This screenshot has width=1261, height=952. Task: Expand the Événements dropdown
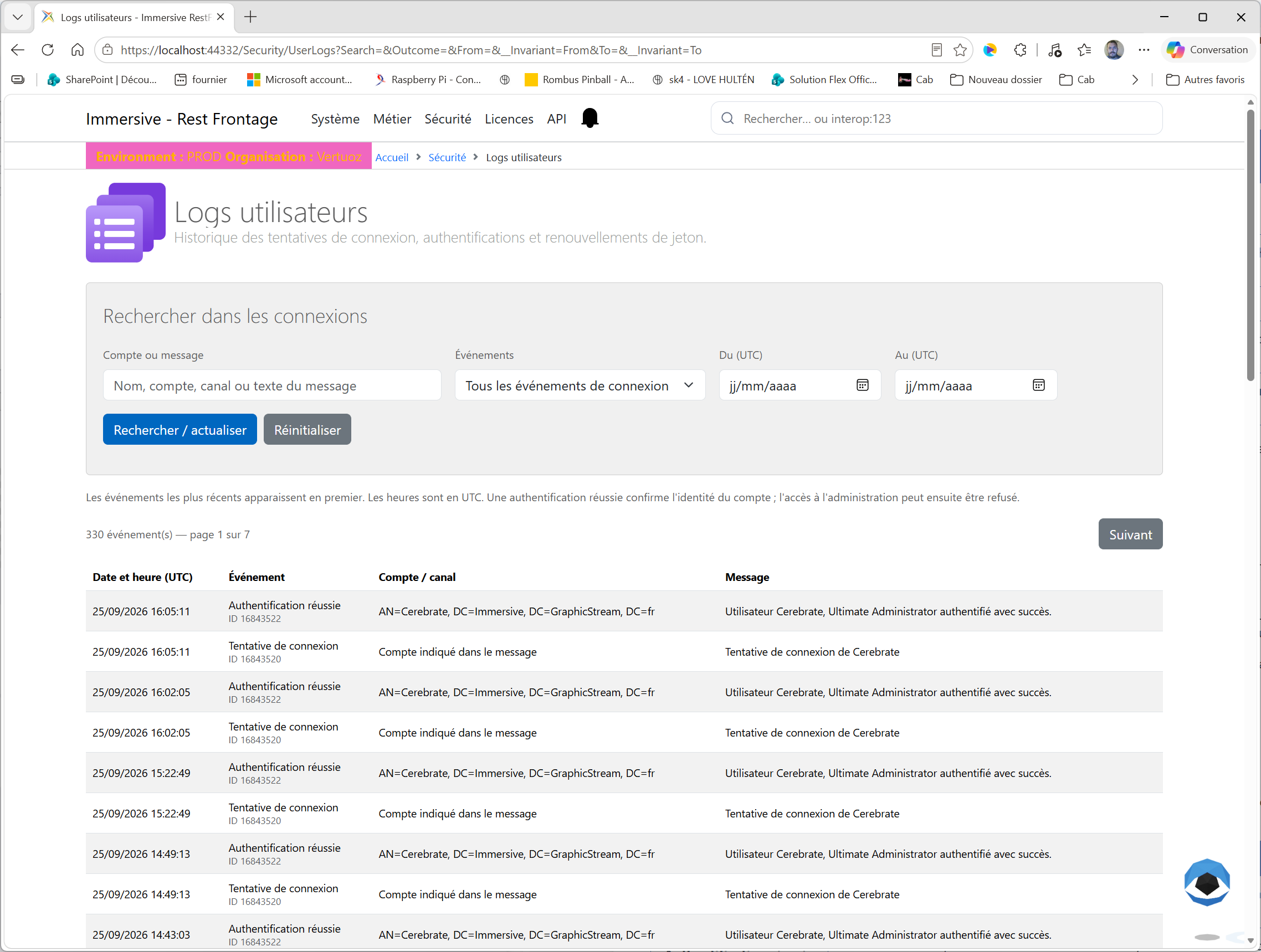tap(580, 385)
